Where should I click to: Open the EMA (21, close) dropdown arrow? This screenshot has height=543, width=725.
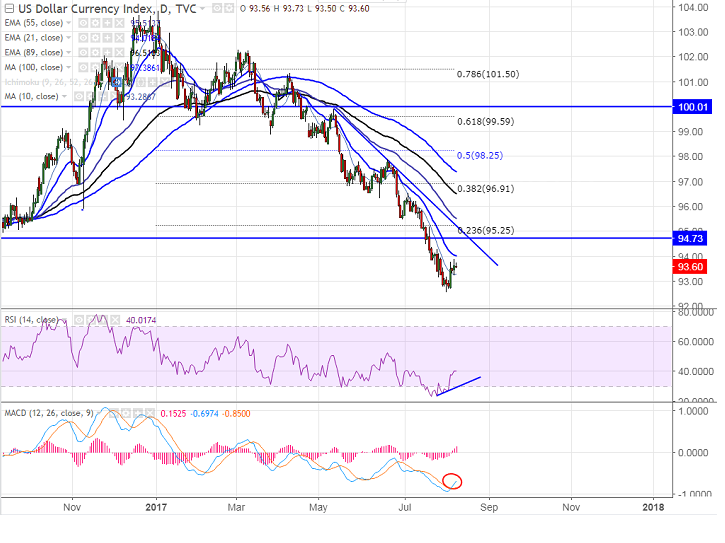click(68, 38)
